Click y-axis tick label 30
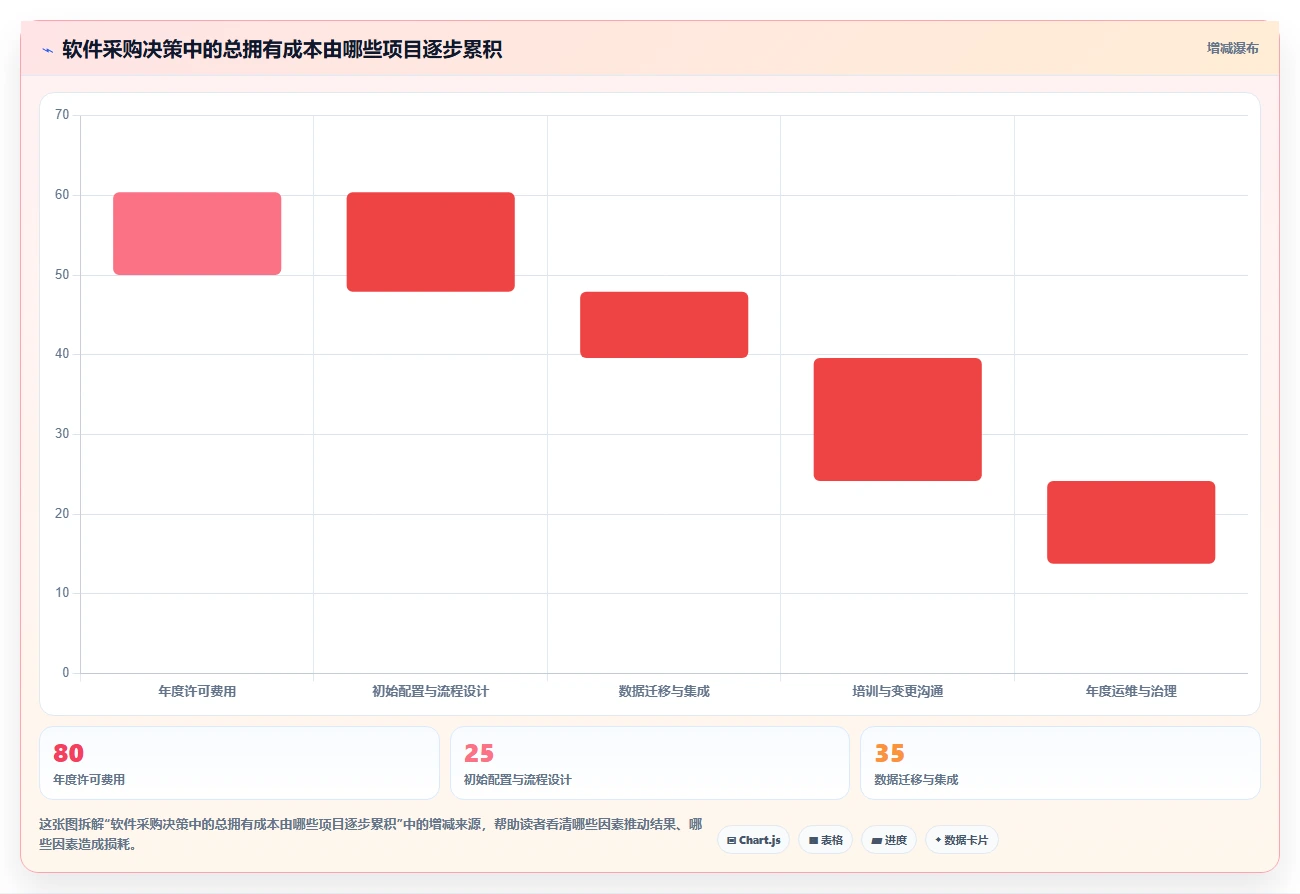Screen dimensions: 1300x894 coord(62,434)
